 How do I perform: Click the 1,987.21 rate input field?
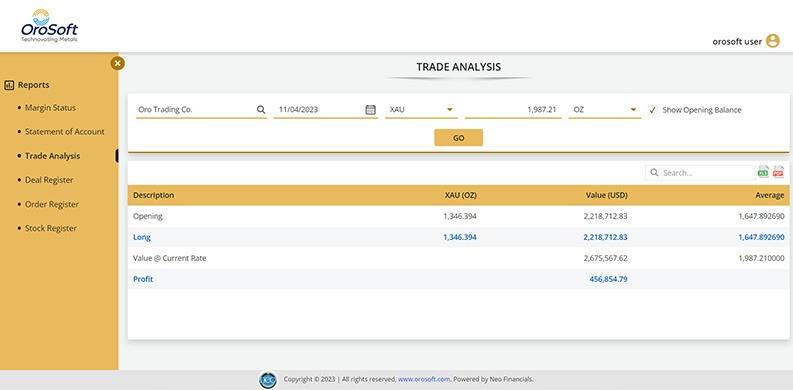coord(513,109)
